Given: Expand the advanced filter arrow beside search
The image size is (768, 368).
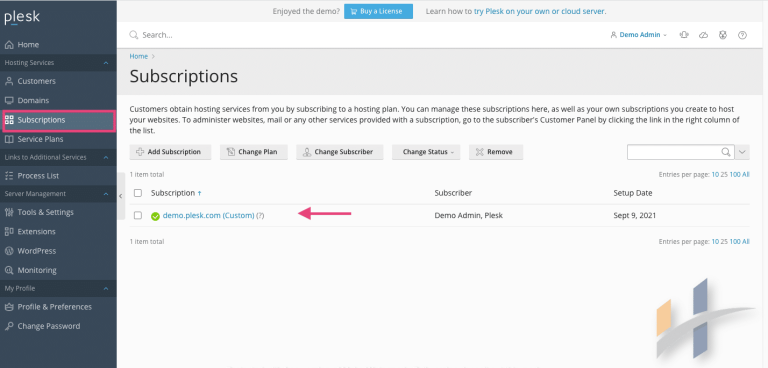Looking at the screenshot, I should [743, 152].
